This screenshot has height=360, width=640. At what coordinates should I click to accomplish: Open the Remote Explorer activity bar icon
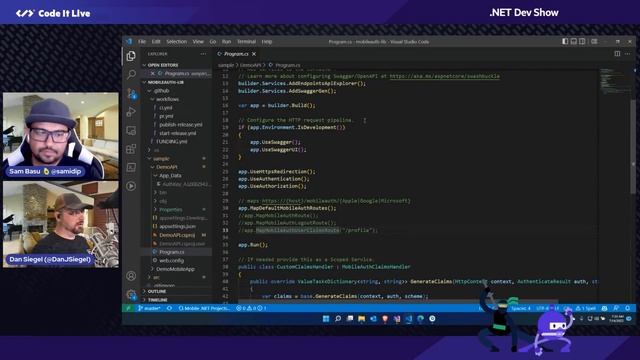131,131
